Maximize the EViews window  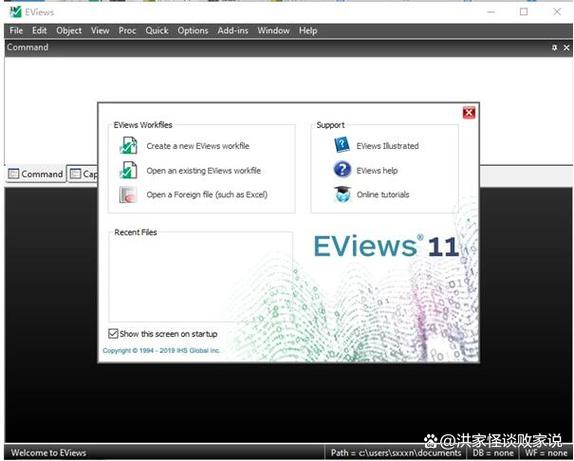click(x=524, y=12)
